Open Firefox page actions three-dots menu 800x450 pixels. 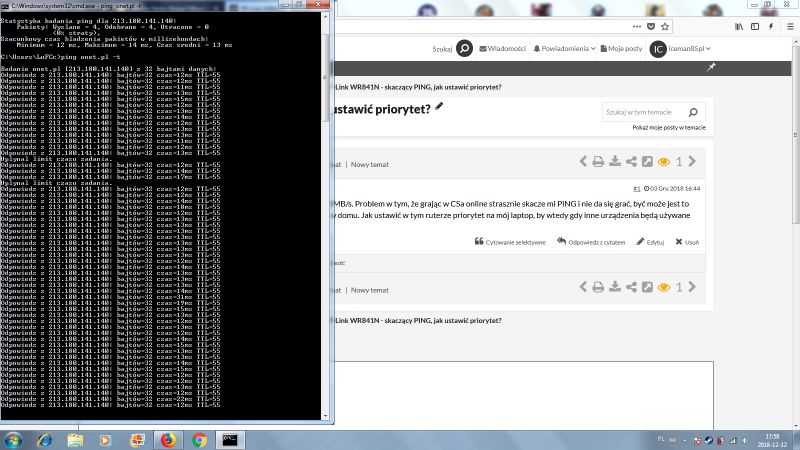click(637, 27)
